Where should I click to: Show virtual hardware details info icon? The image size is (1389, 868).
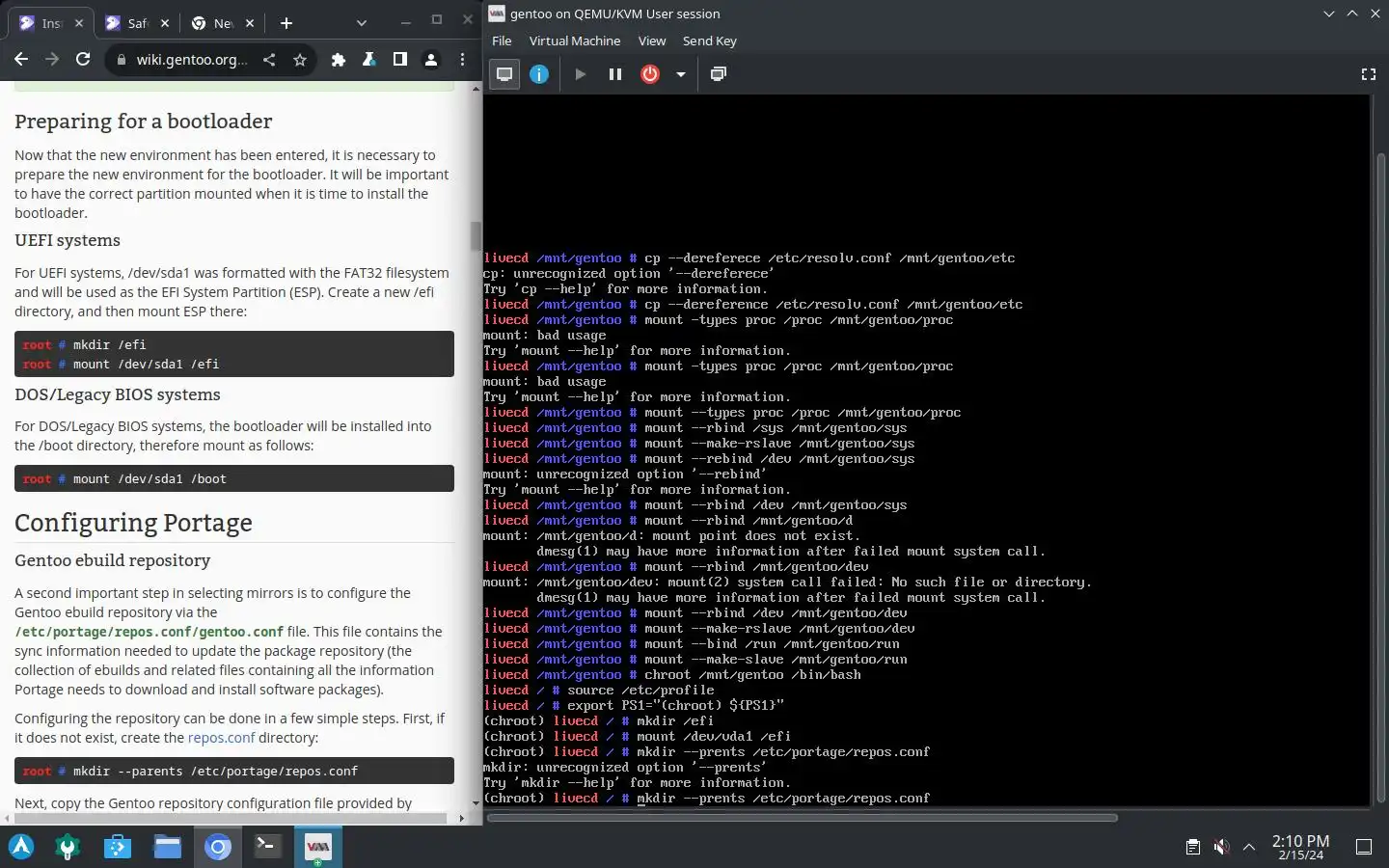point(539,74)
